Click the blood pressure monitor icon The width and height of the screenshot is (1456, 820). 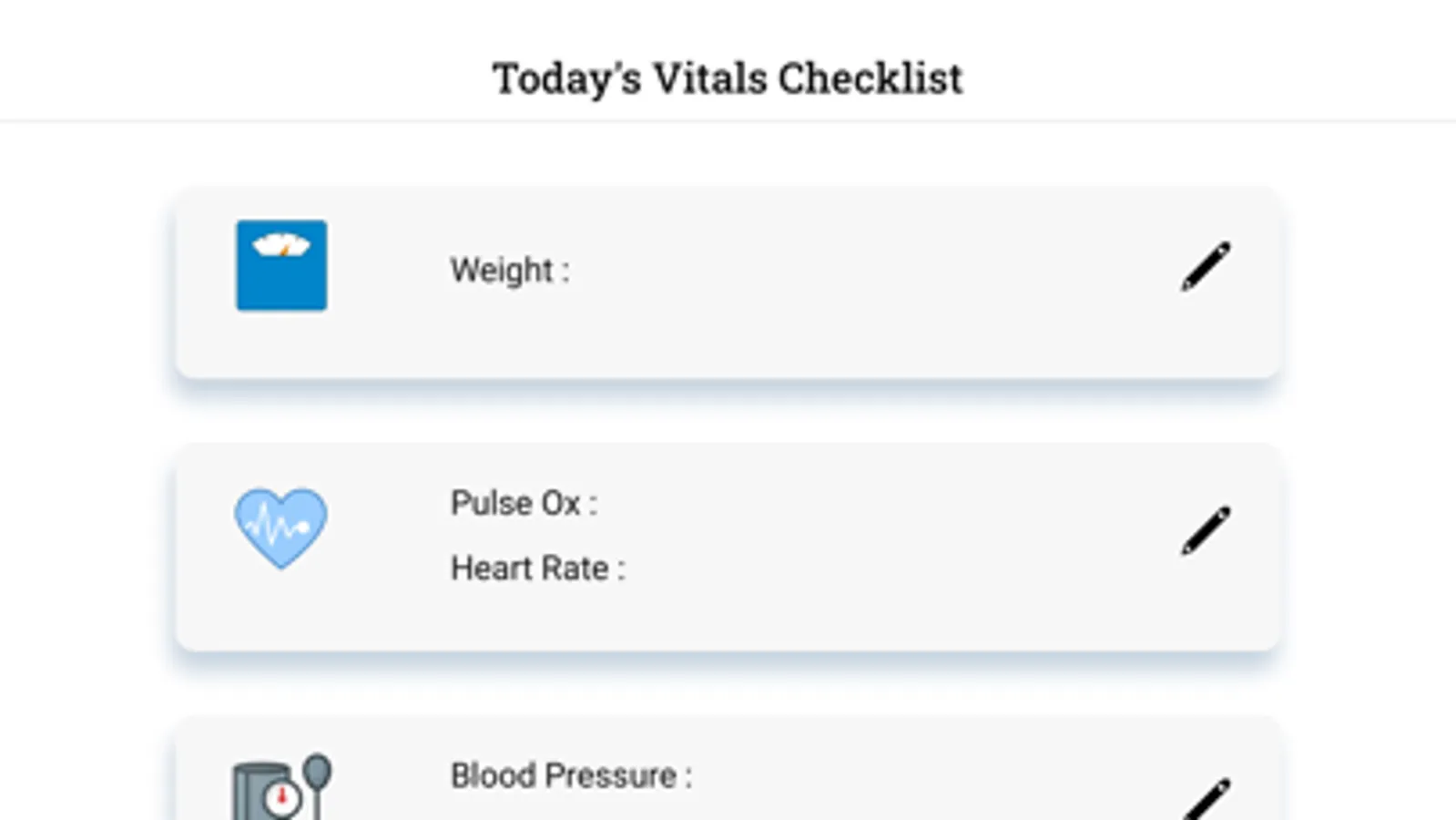pos(281,789)
